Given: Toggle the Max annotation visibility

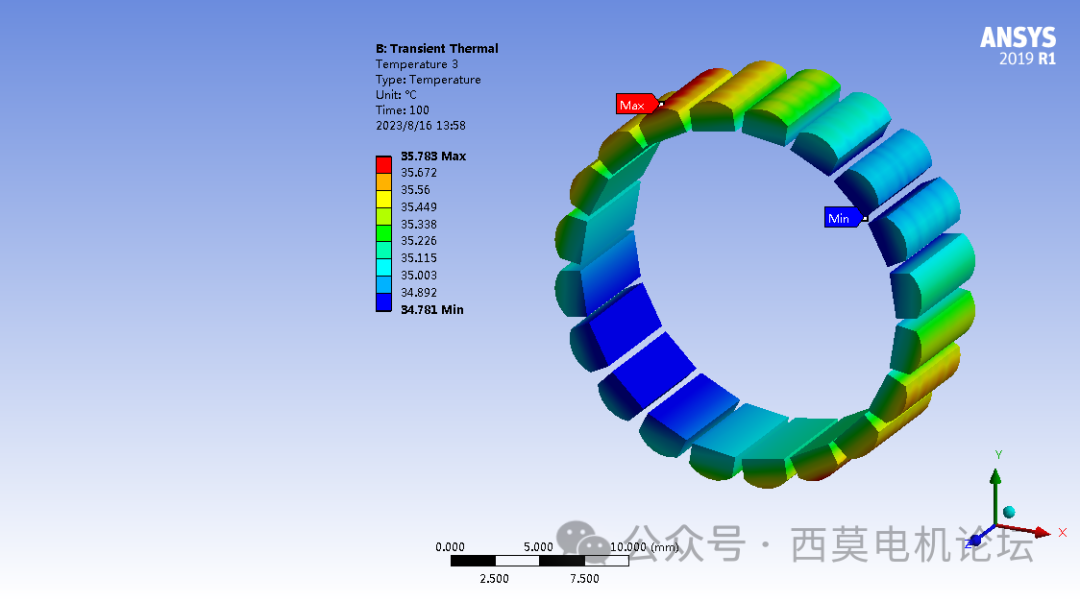Looking at the screenshot, I should point(636,104).
